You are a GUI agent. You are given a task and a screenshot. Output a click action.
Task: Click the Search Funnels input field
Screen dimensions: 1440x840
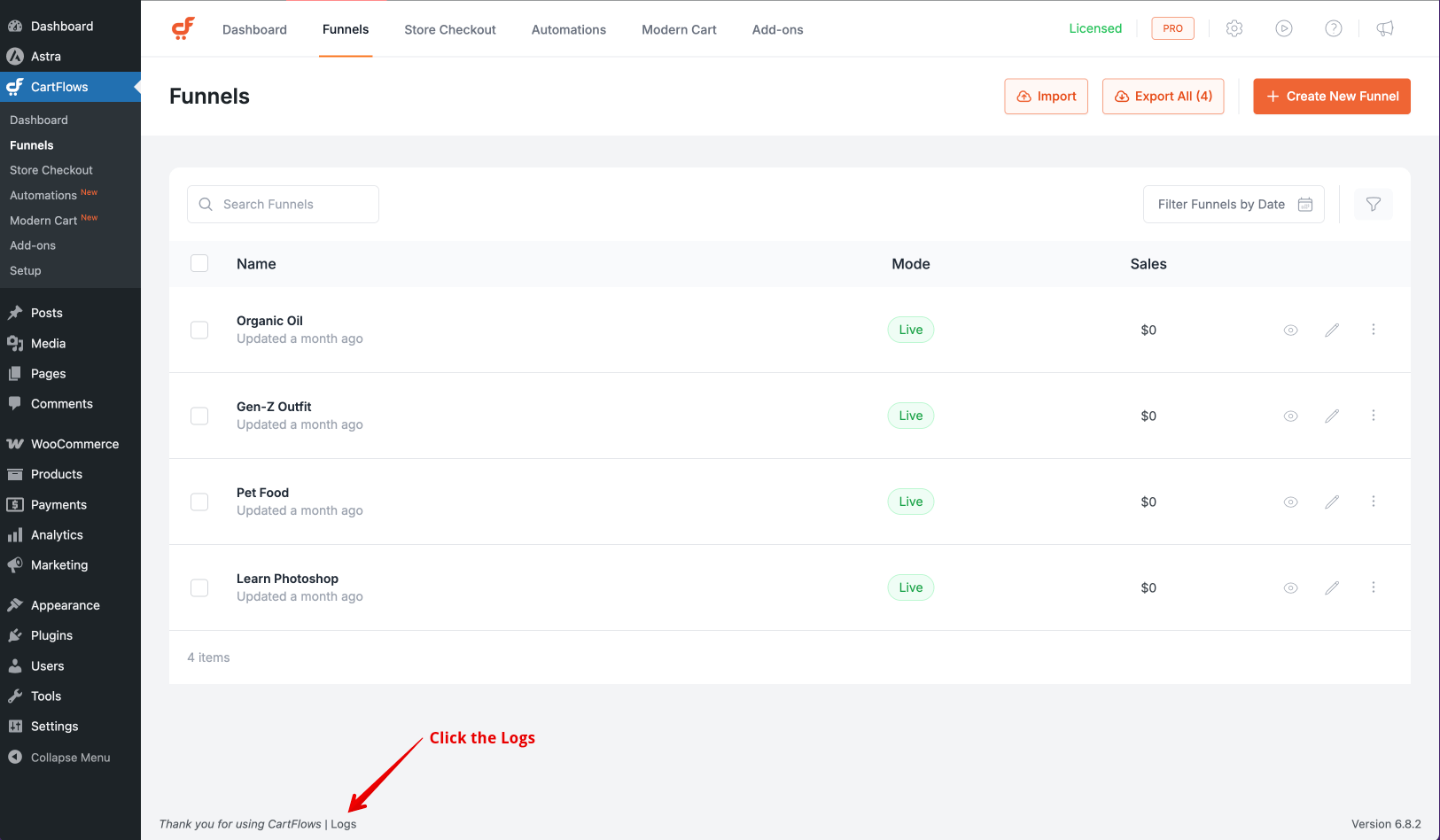283,204
